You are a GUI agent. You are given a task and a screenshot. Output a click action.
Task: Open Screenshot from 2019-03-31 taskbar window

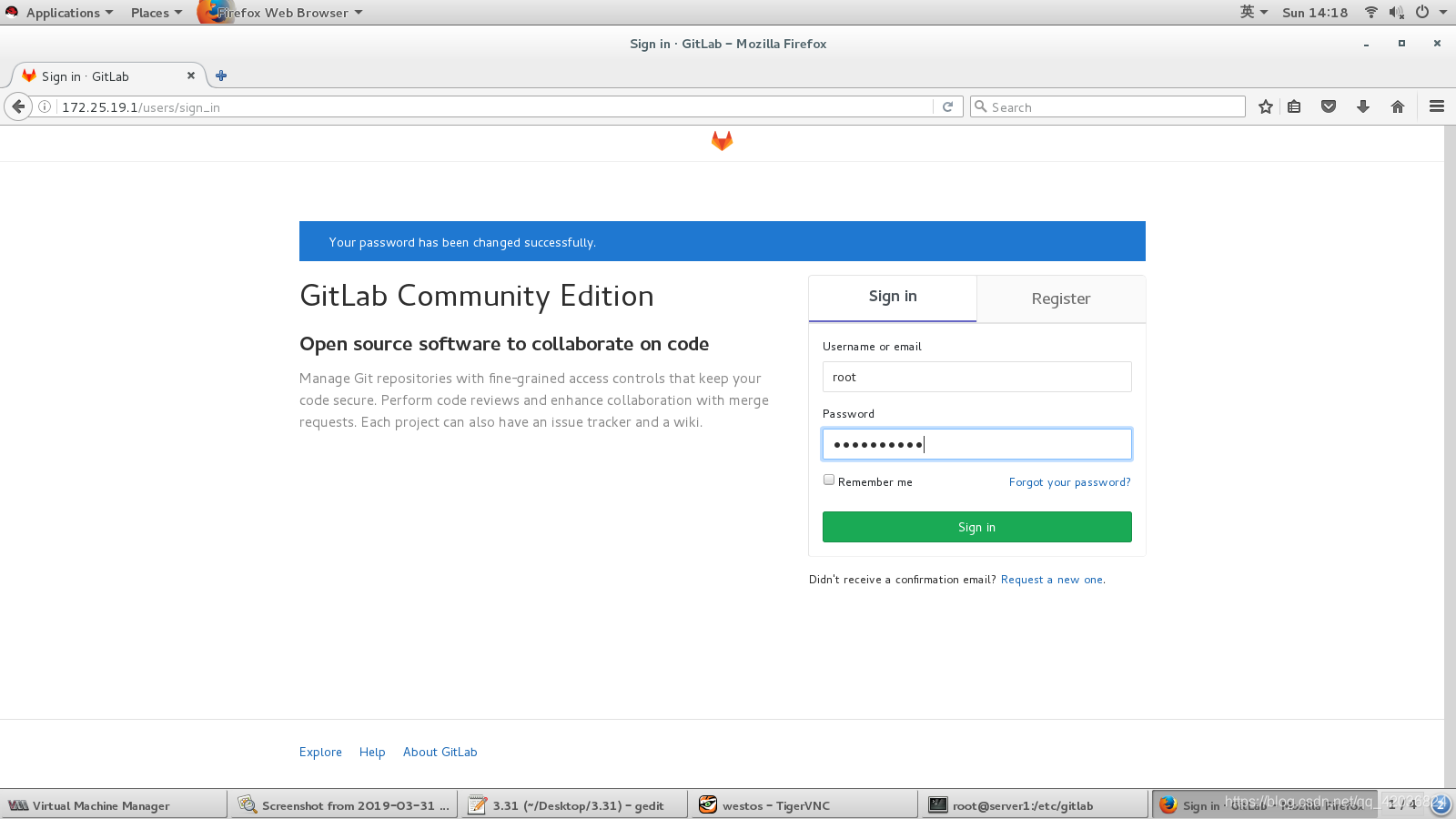tap(345, 805)
